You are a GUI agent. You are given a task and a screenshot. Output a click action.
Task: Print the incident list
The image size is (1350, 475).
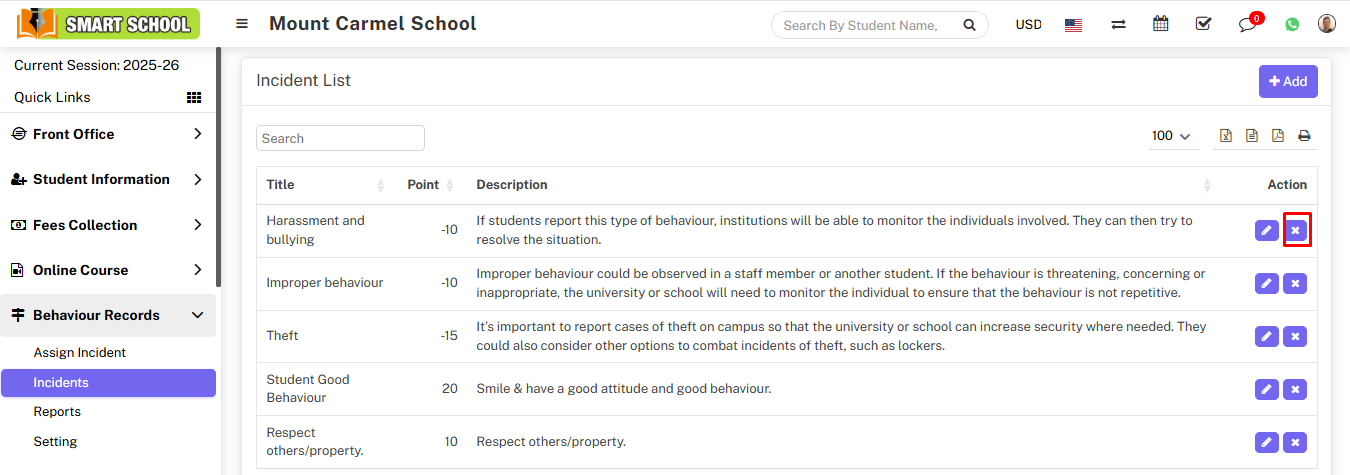1304,136
